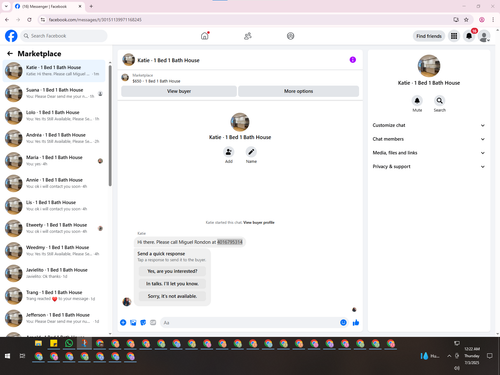This screenshot has height=375, width=500.
Task: Go back in browser history
Action: 7,20
